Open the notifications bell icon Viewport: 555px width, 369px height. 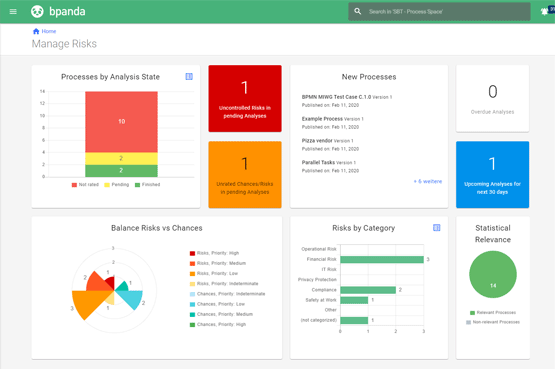pos(544,12)
